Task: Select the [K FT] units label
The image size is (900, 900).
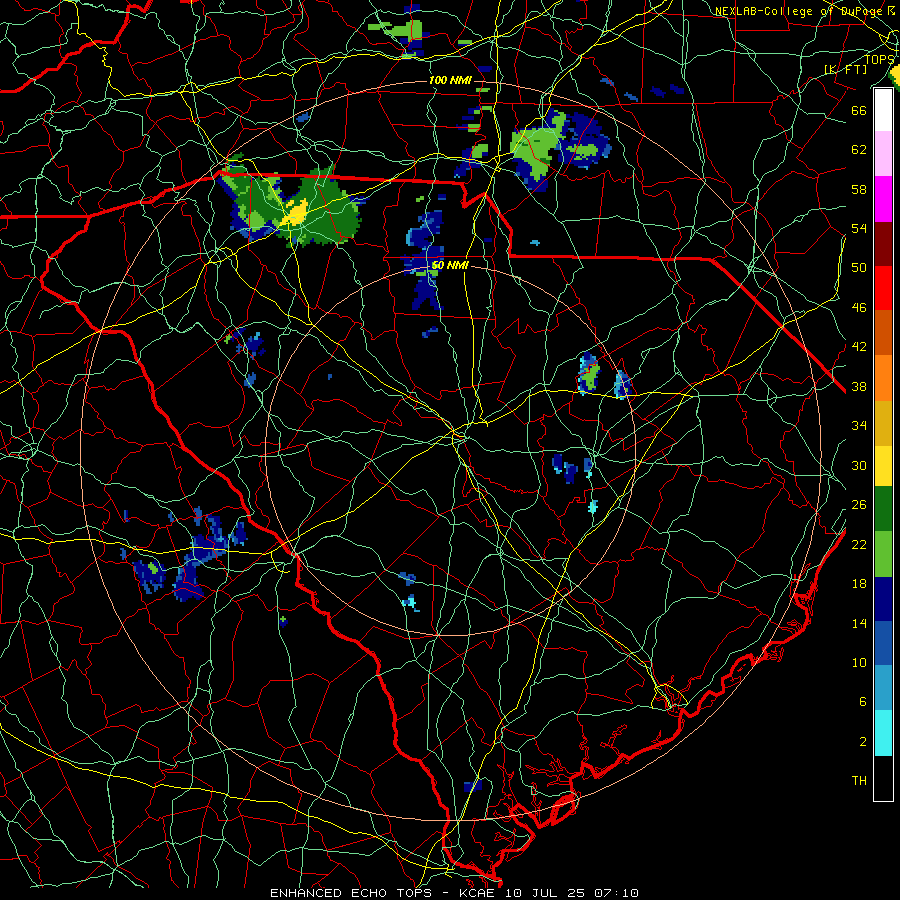Action: tap(846, 69)
